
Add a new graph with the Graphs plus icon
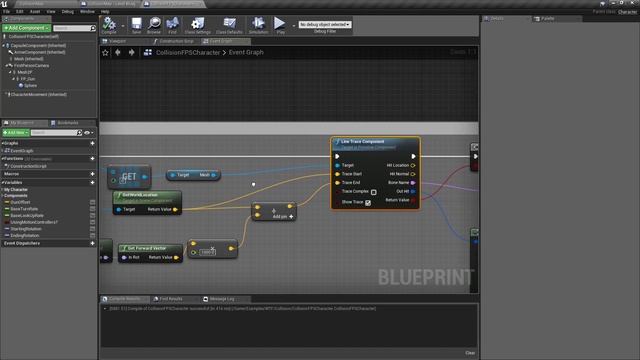[x=92, y=143]
